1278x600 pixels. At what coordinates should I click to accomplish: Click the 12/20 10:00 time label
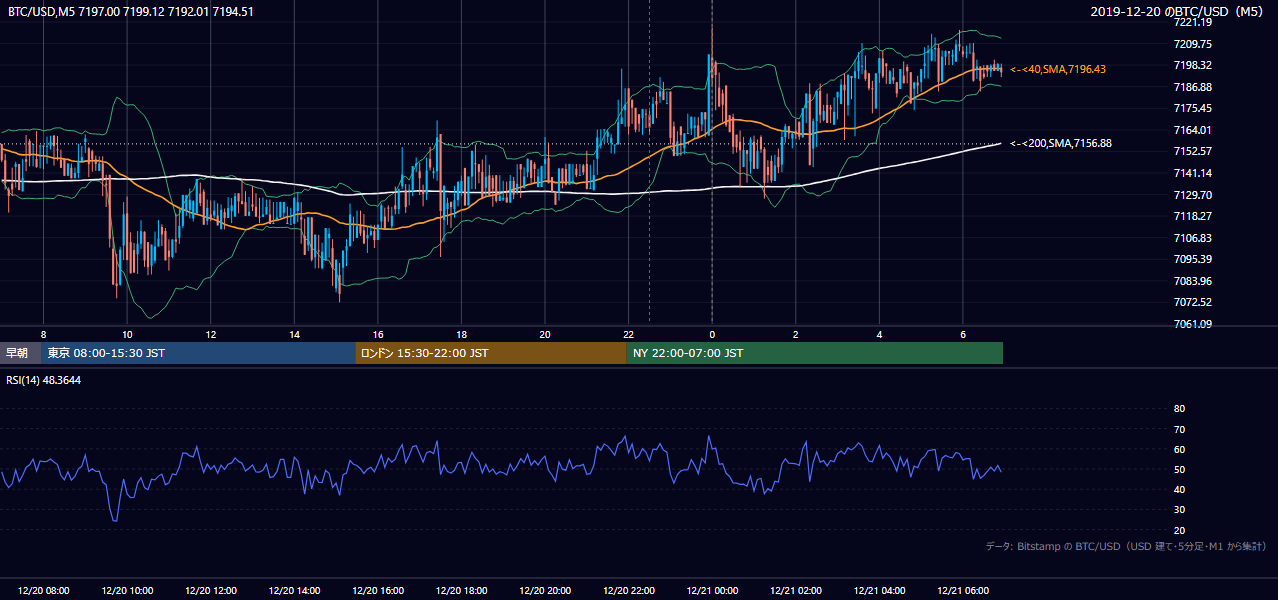(127, 591)
